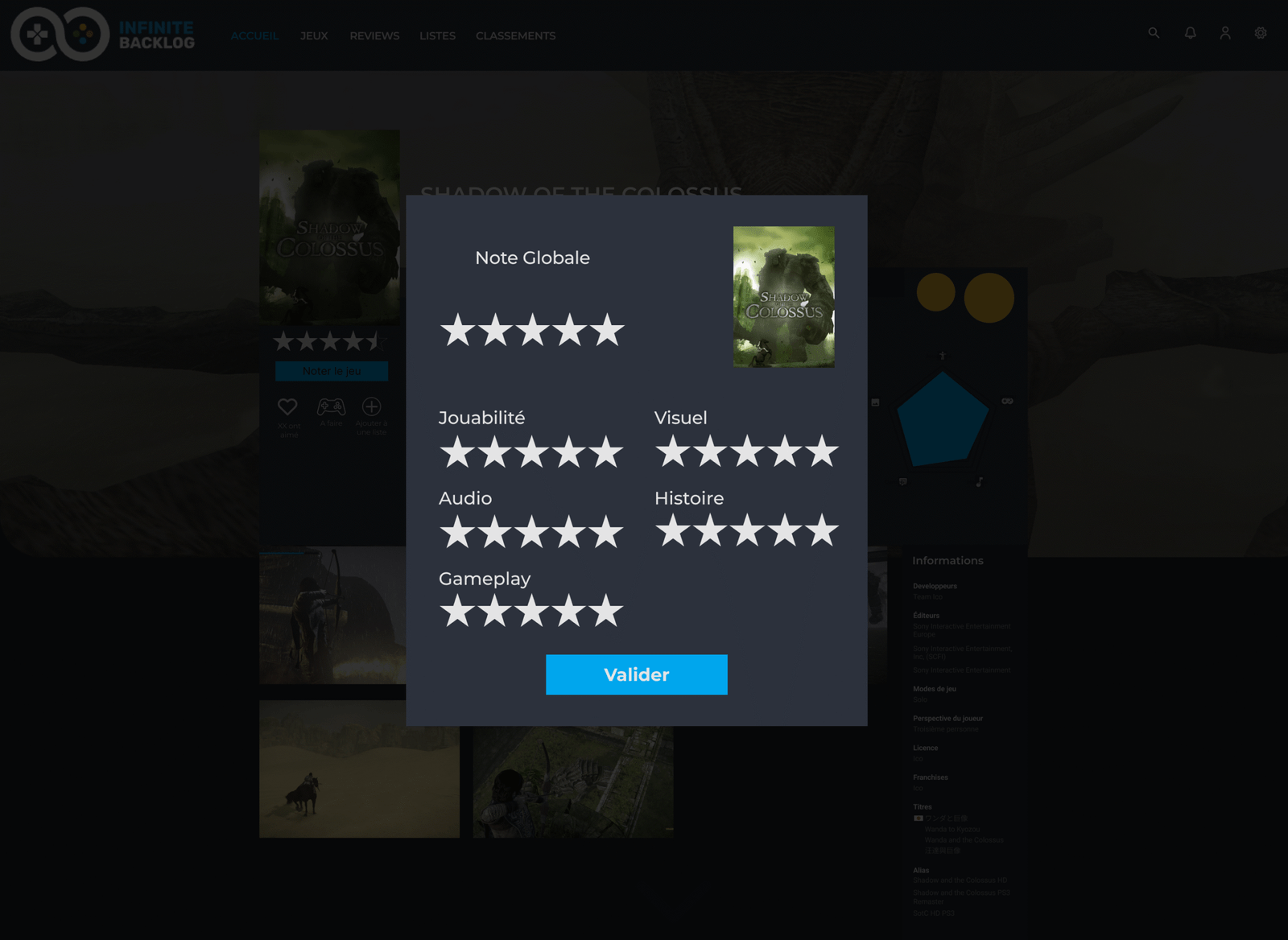Click the heart like icon
The height and width of the screenshot is (940, 1288).
tap(287, 407)
